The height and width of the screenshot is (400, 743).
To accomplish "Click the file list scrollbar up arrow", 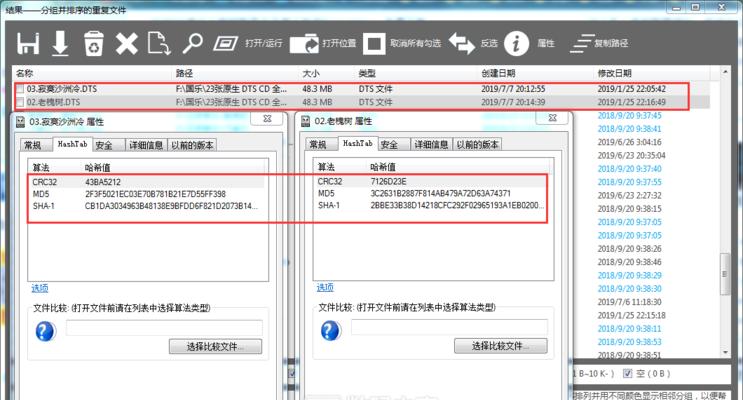I will (x=725, y=72).
